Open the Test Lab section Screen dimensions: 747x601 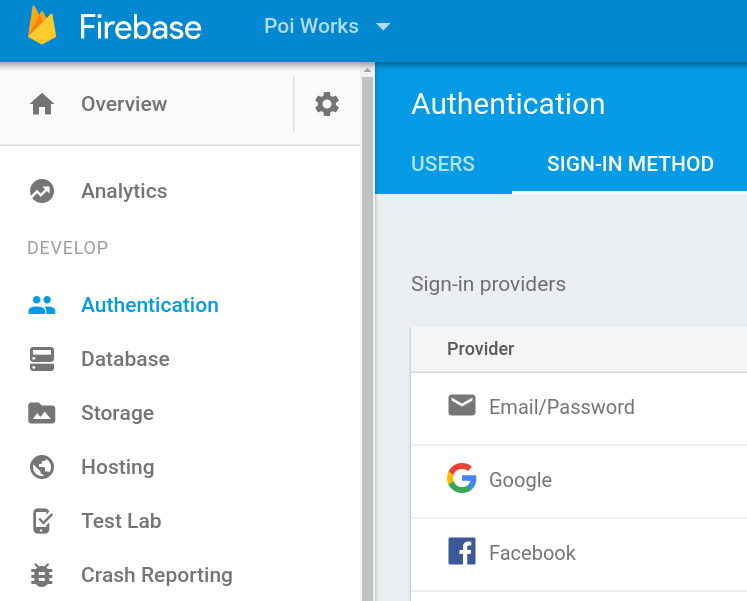pyautogui.click(x=121, y=521)
